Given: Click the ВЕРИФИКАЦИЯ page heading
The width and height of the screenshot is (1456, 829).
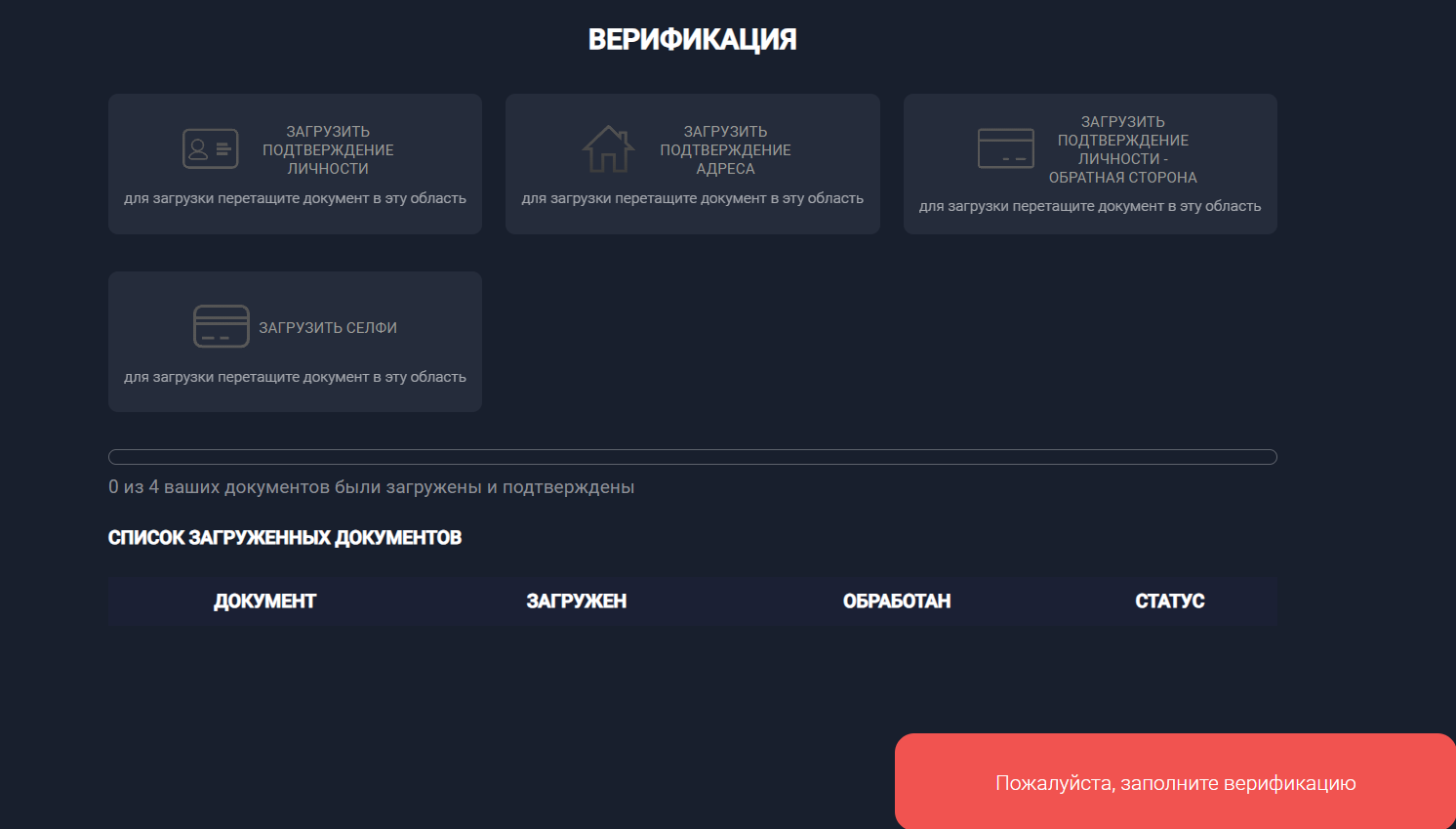Looking at the screenshot, I should (x=693, y=39).
